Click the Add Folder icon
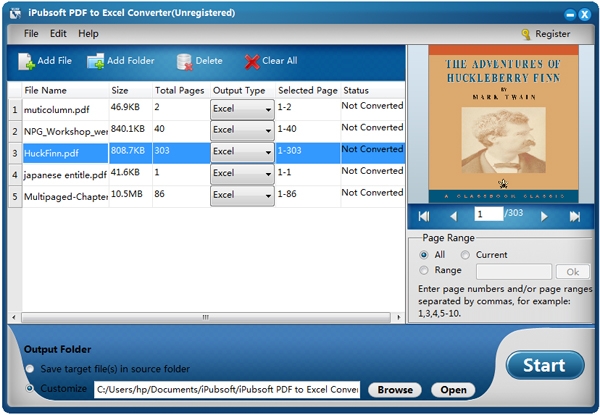Image resolution: width=600 pixels, height=415 pixels. coord(95,61)
